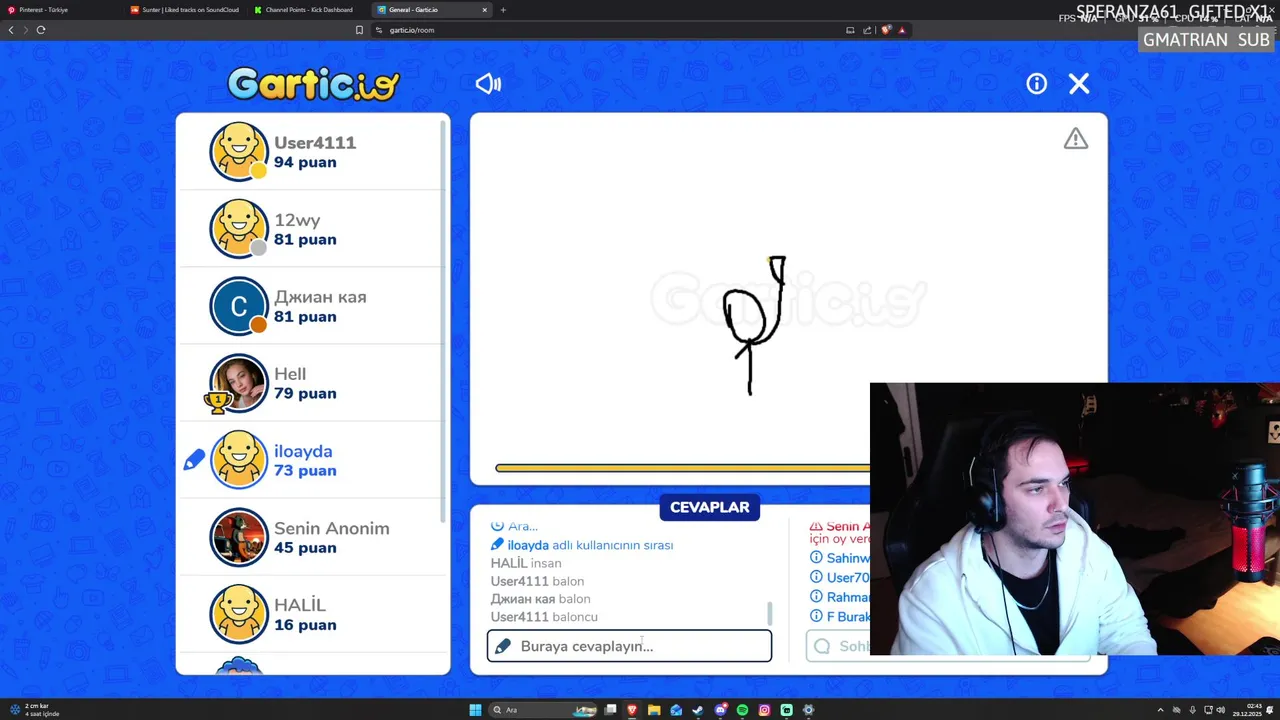
Task: Open Instagram from the taskbar
Action: tap(764, 710)
